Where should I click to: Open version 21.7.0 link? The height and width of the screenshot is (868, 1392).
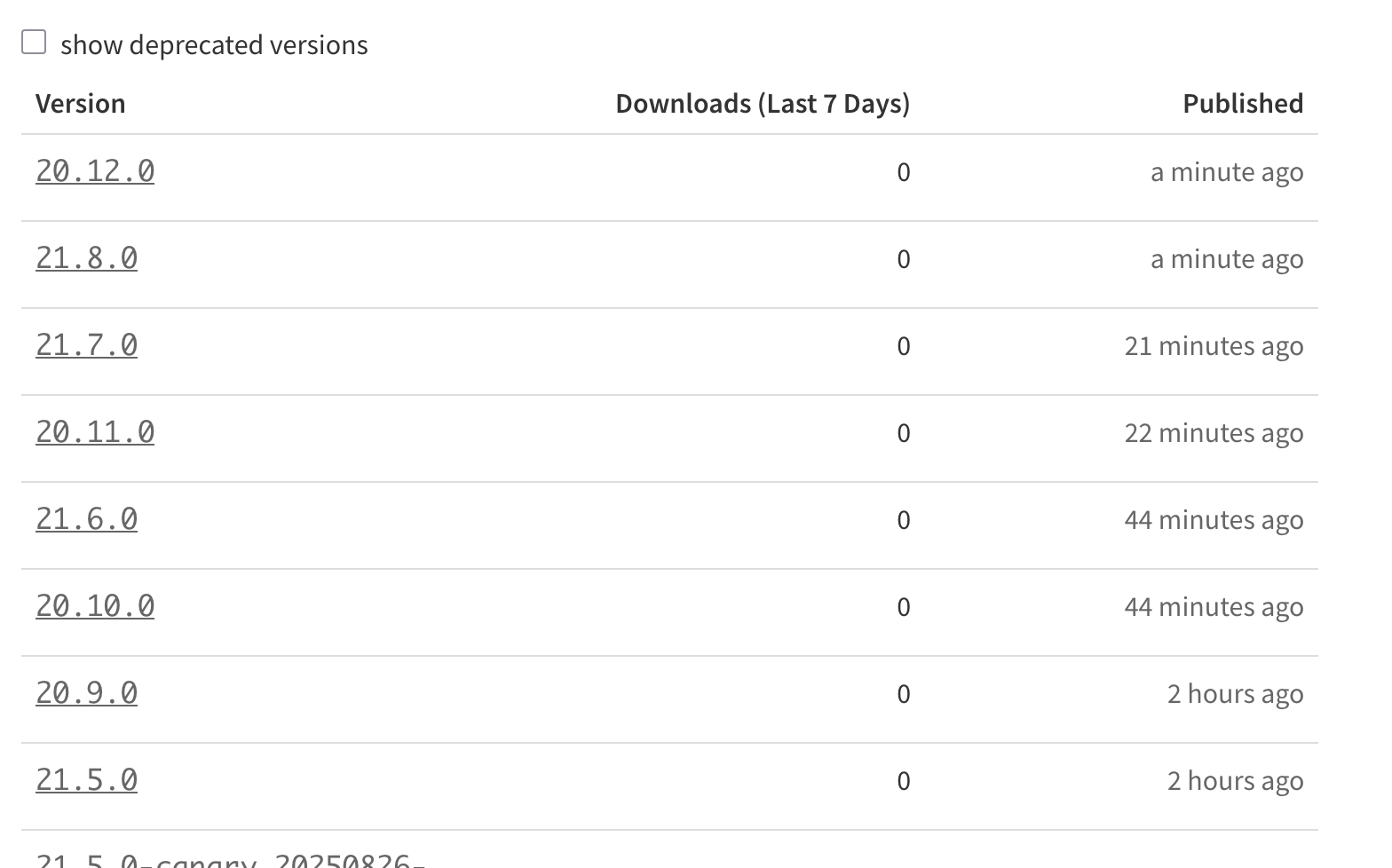[x=86, y=345]
